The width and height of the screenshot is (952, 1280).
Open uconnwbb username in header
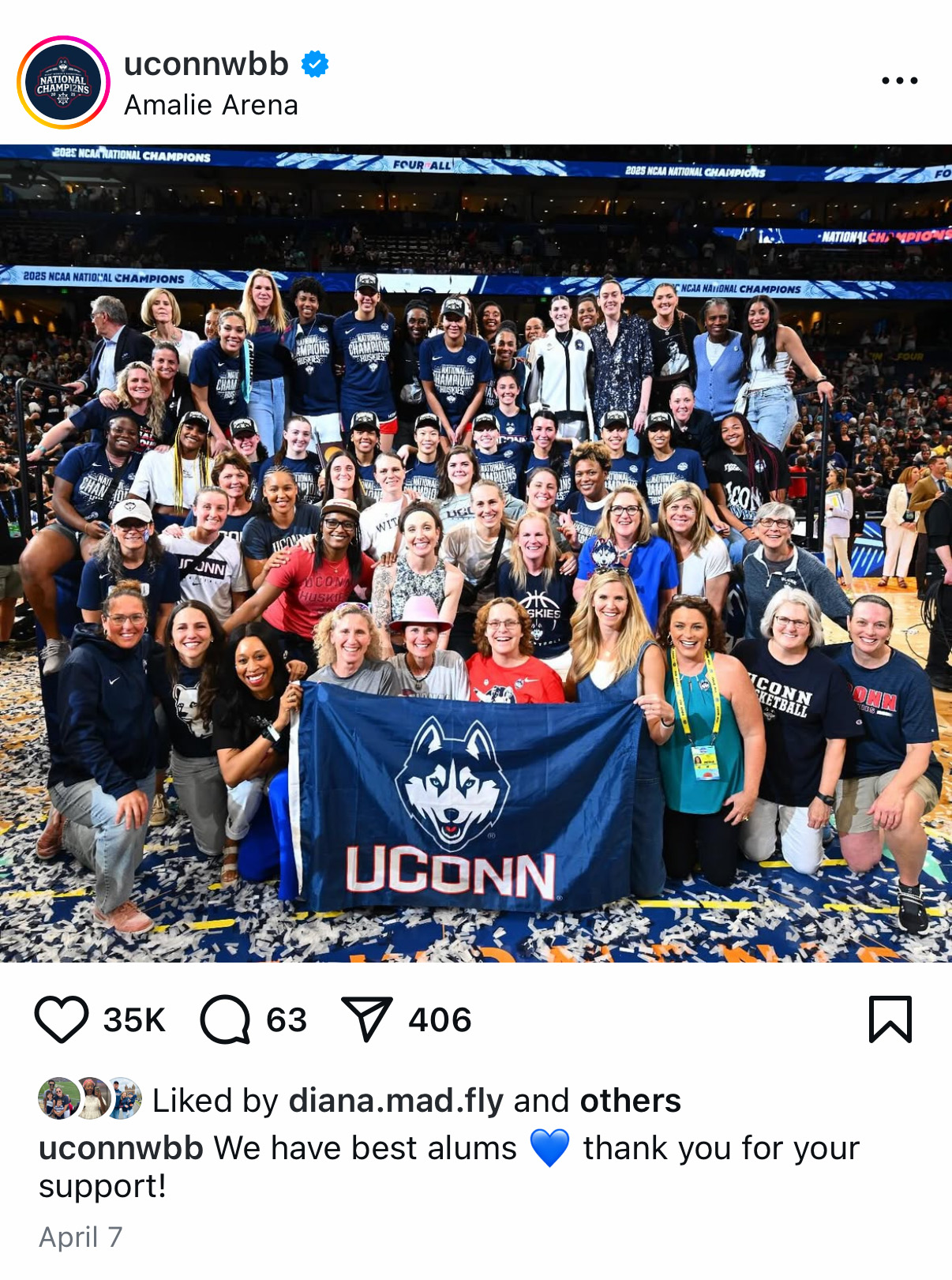coord(206,64)
